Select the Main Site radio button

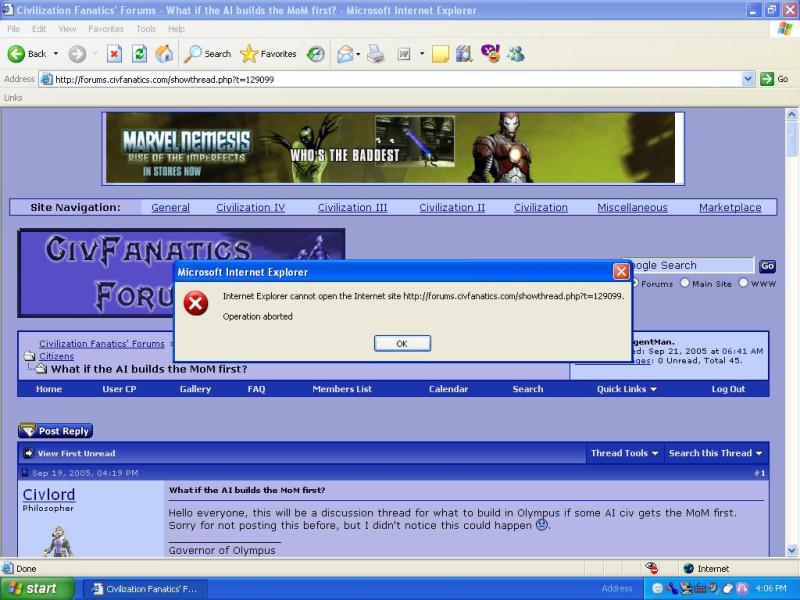(x=685, y=283)
